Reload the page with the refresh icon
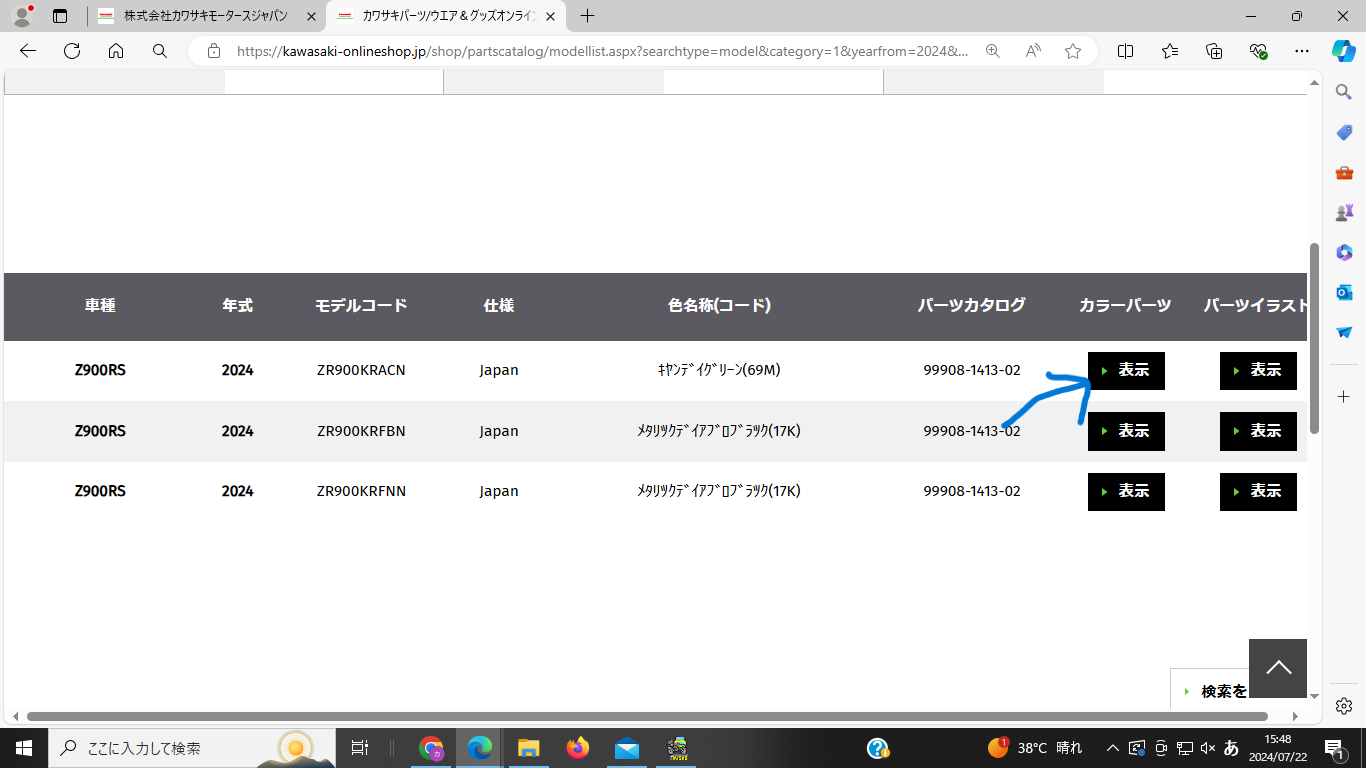 tap(71, 51)
